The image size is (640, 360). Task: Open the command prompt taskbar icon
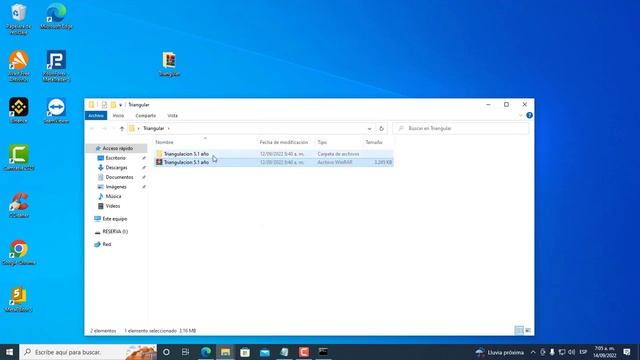323,352
